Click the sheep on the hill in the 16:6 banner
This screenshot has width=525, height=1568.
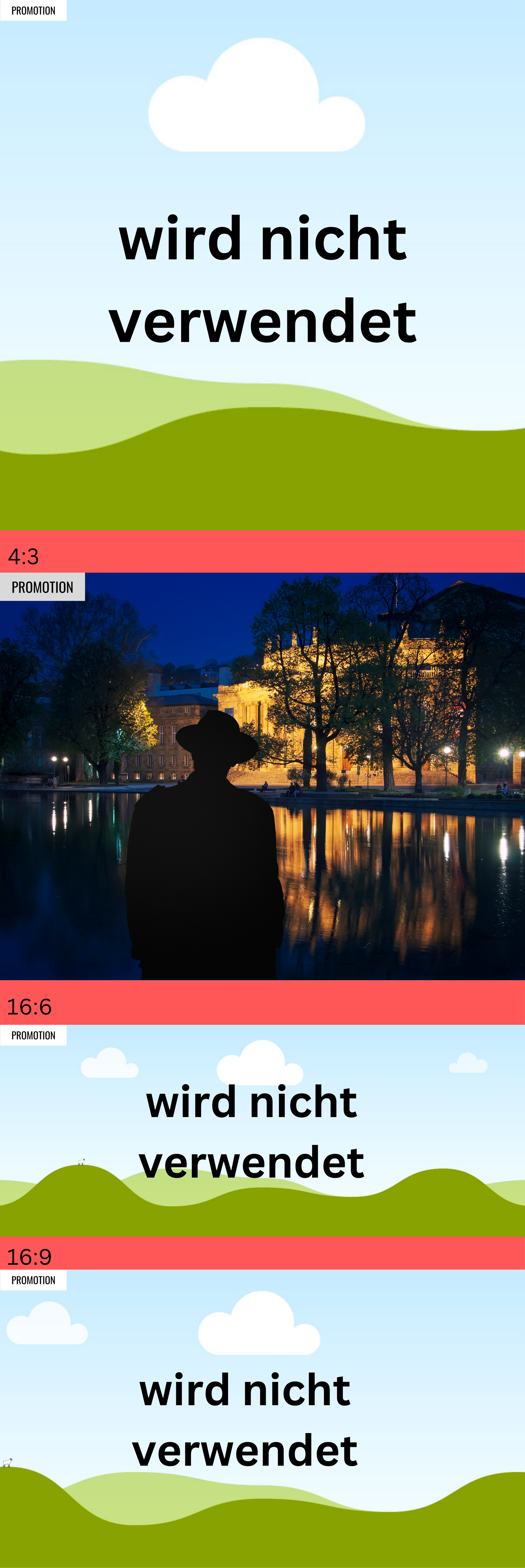click(81, 1162)
